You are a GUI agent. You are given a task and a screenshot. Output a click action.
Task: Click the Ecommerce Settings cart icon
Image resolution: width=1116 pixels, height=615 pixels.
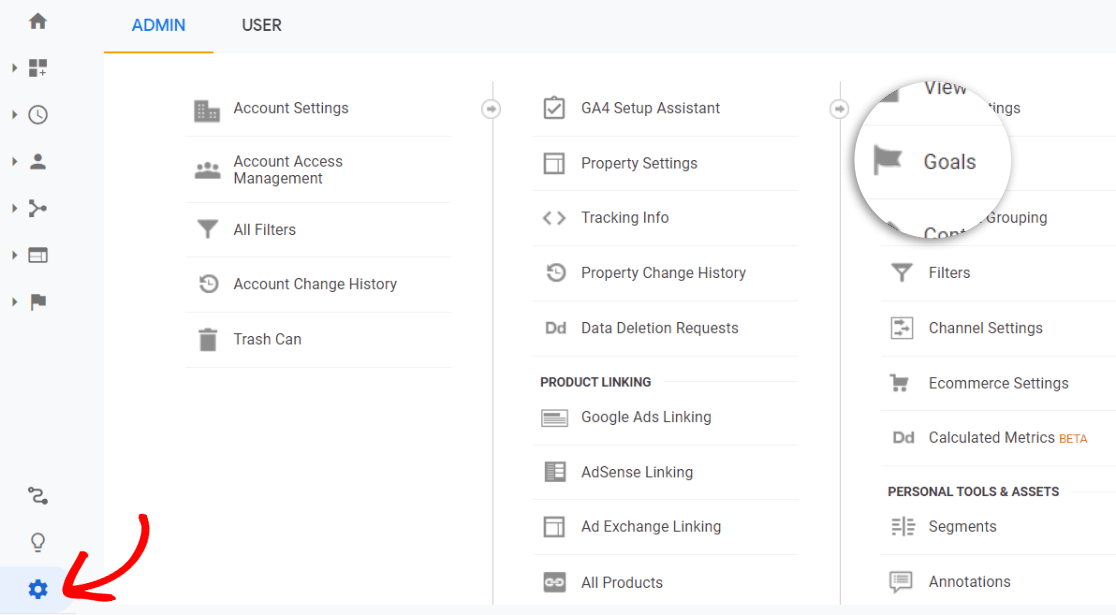click(x=902, y=383)
